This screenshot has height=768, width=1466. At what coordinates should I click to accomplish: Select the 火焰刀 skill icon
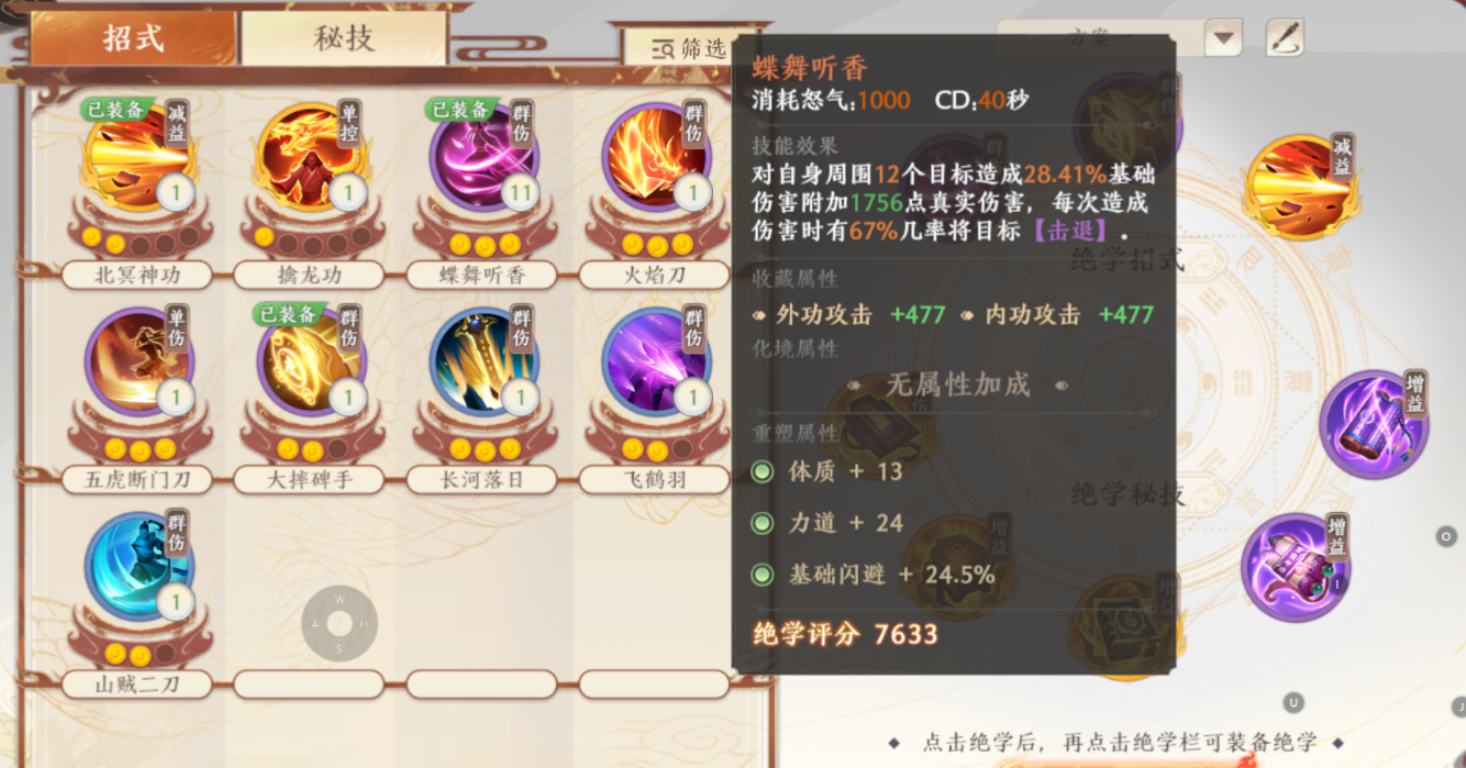click(656, 158)
